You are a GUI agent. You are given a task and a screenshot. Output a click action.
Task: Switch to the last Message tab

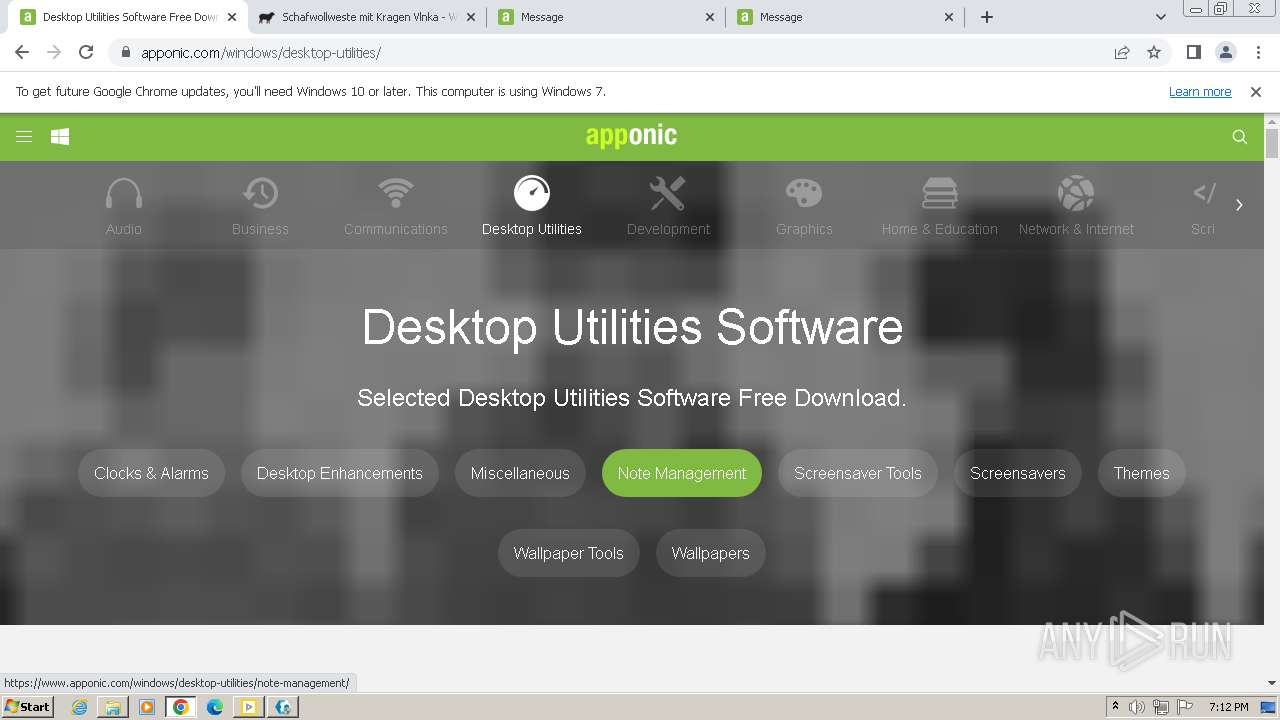pos(845,17)
